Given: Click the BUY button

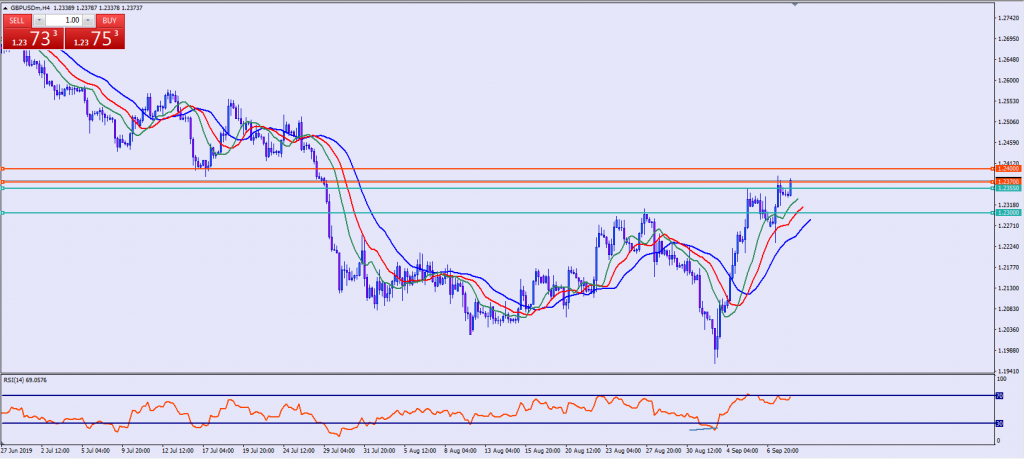Looking at the screenshot, I should [x=109, y=20].
